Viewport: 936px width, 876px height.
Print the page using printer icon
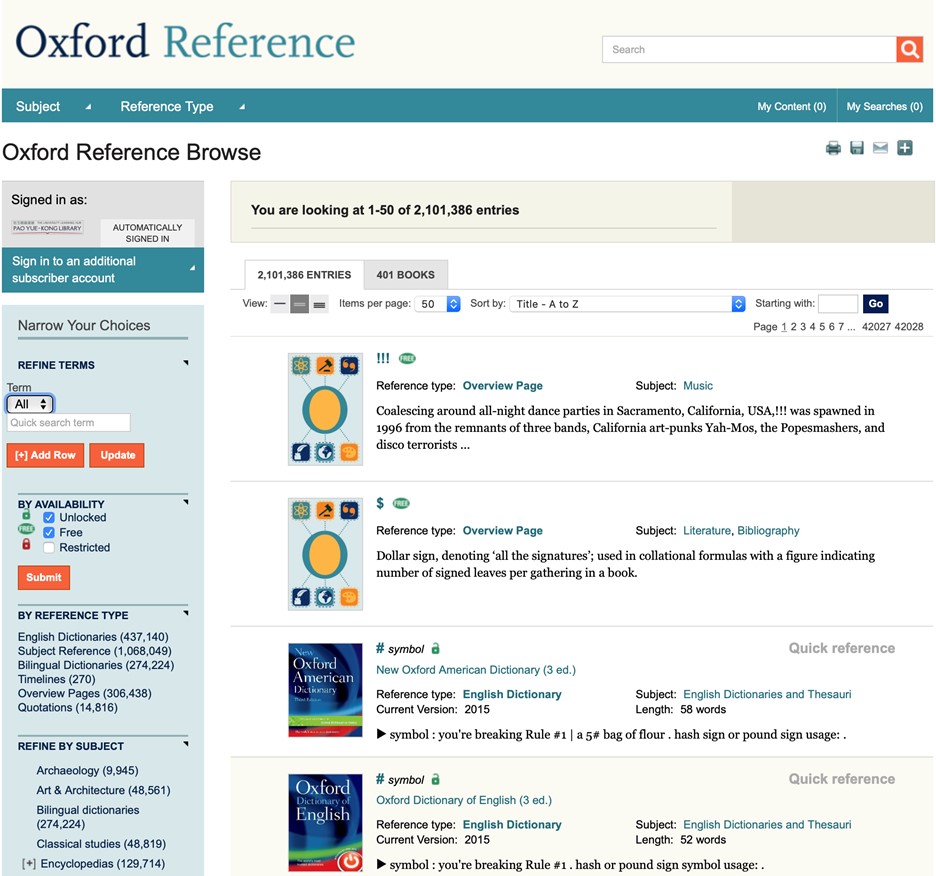tap(833, 148)
